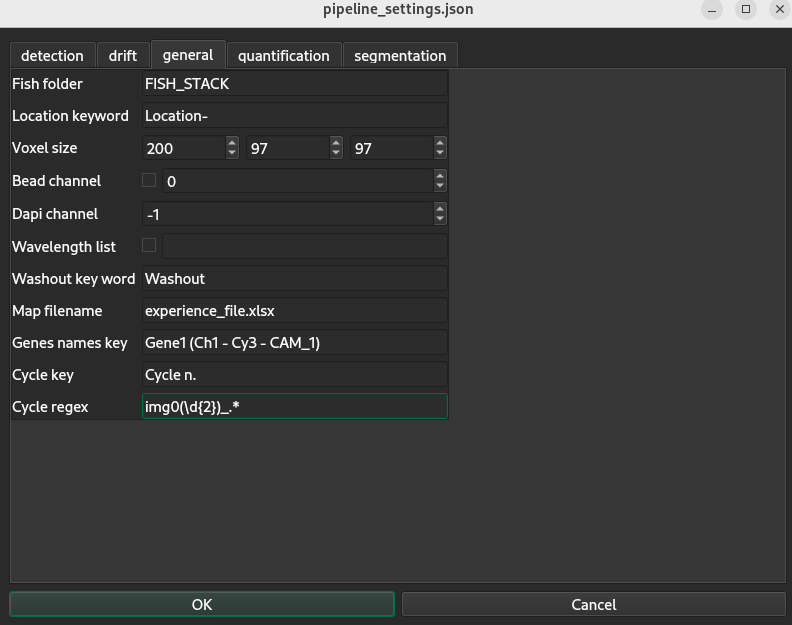Focus the Fish folder text field
This screenshot has width=792, height=625.
(x=295, y=83)
